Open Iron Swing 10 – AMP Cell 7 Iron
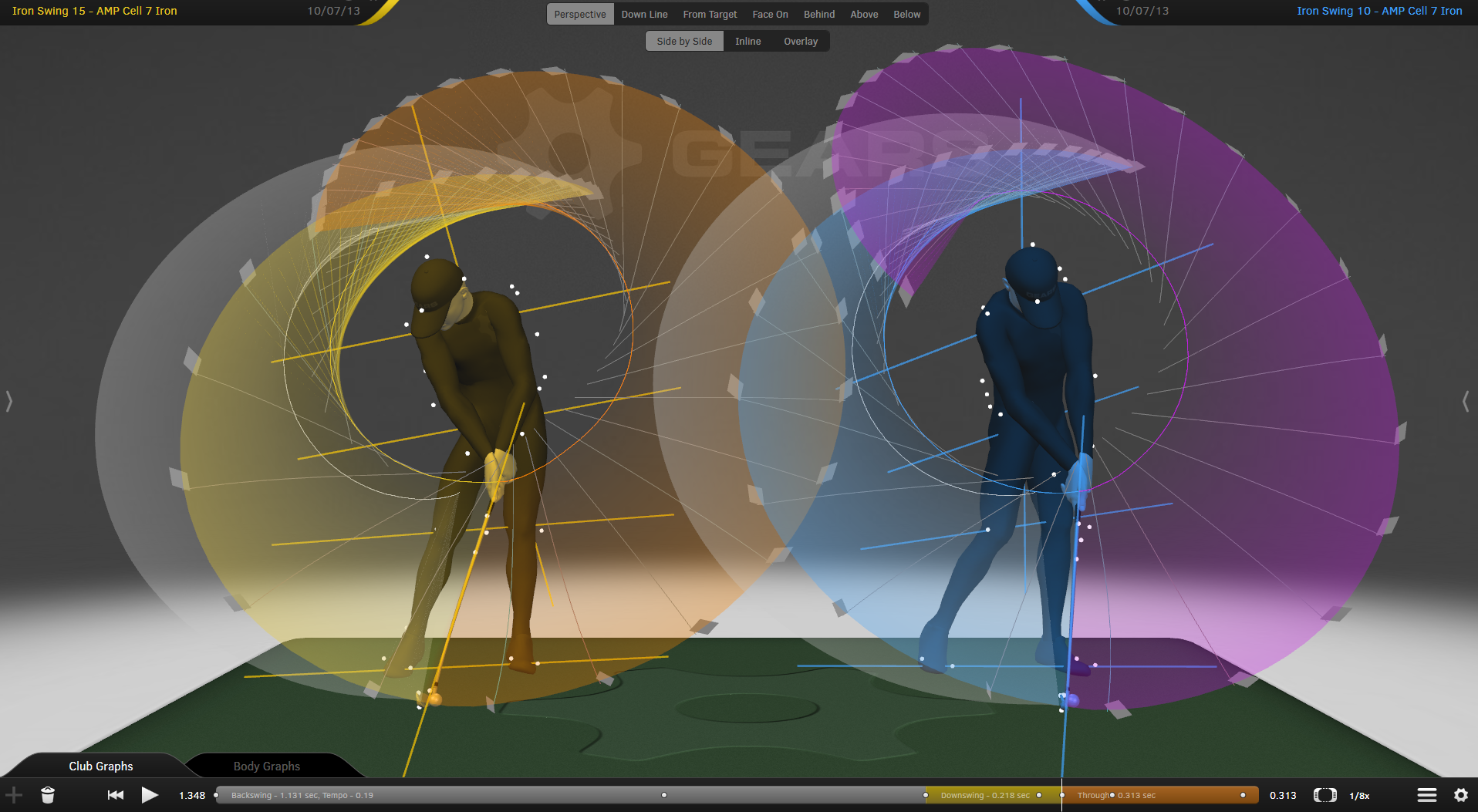Screen dimensions: 1478x812 pos(1379,11)
